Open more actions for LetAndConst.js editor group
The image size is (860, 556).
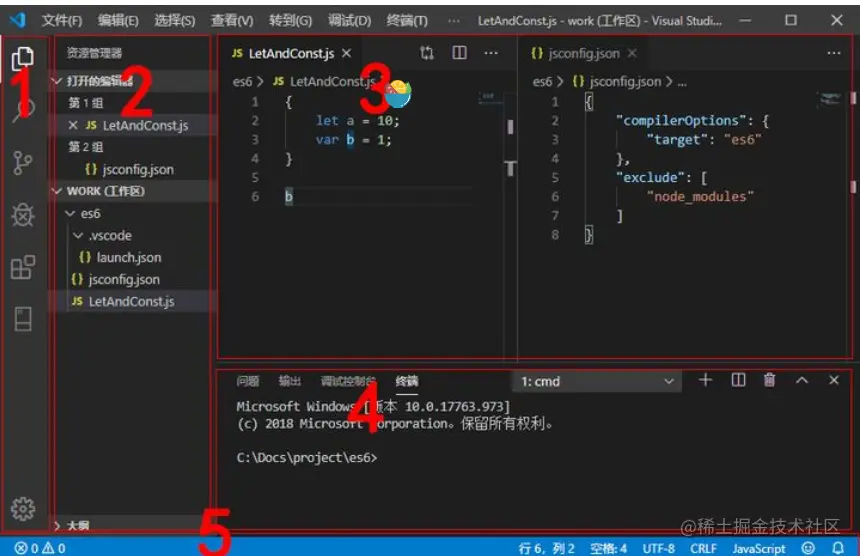coord(491,53)
